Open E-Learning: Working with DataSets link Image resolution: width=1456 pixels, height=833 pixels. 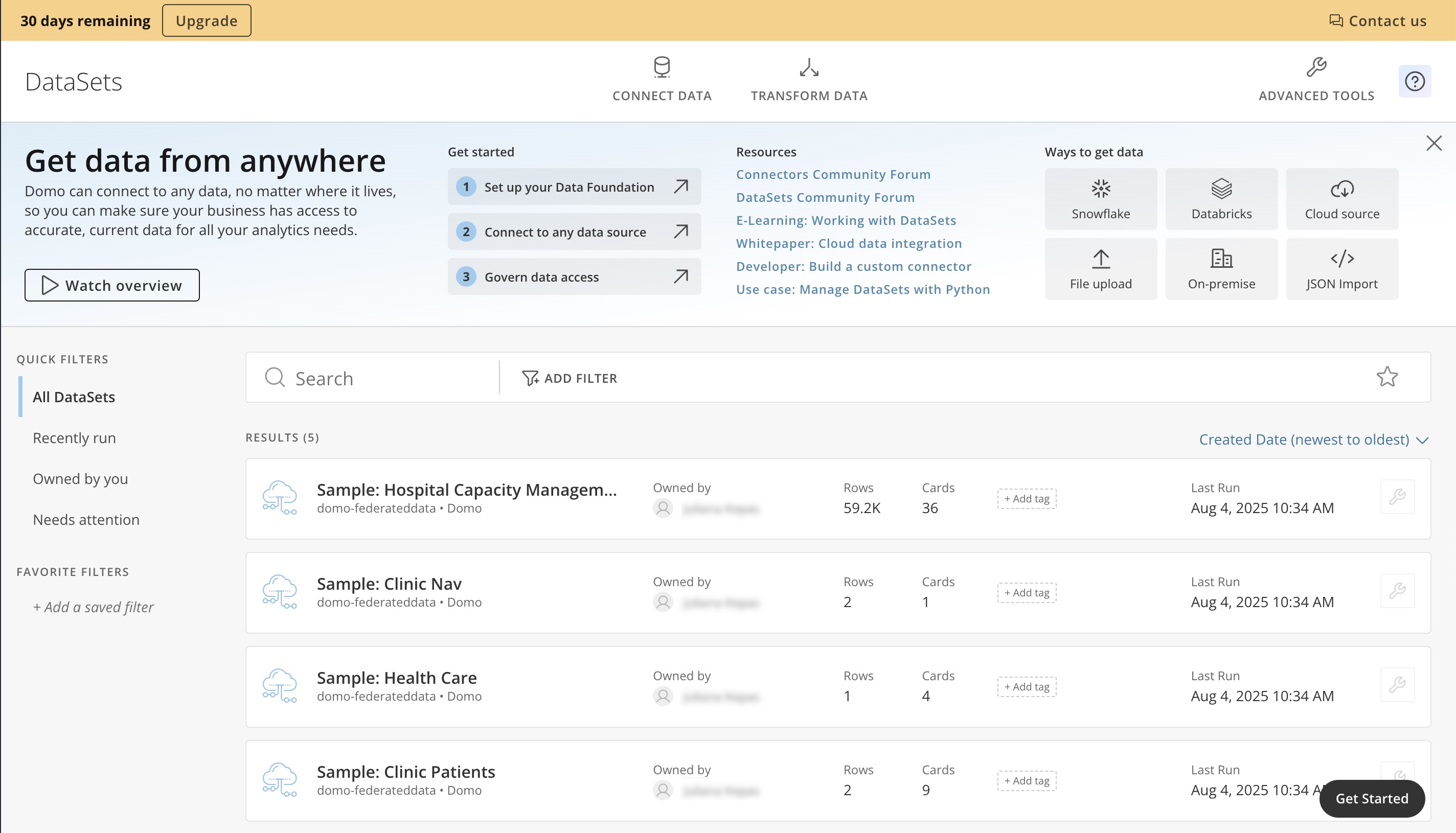pos(846,220)
